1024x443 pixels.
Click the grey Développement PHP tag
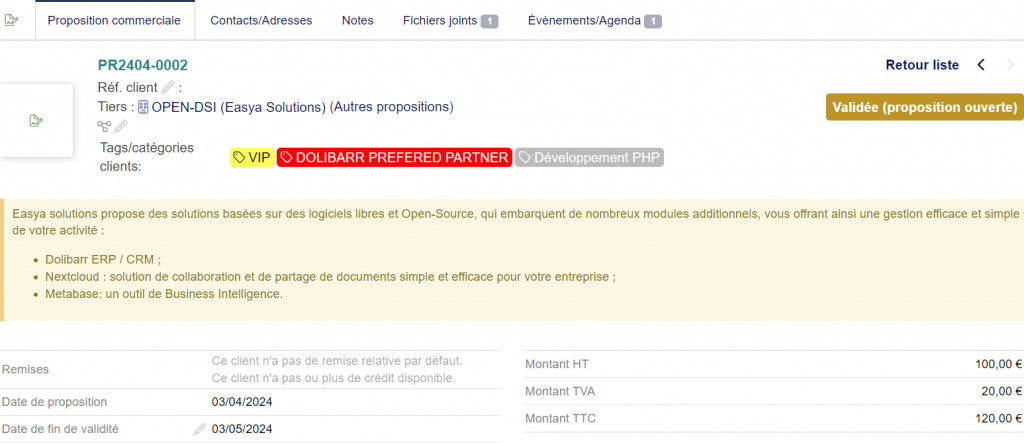[x=590, y=157]
